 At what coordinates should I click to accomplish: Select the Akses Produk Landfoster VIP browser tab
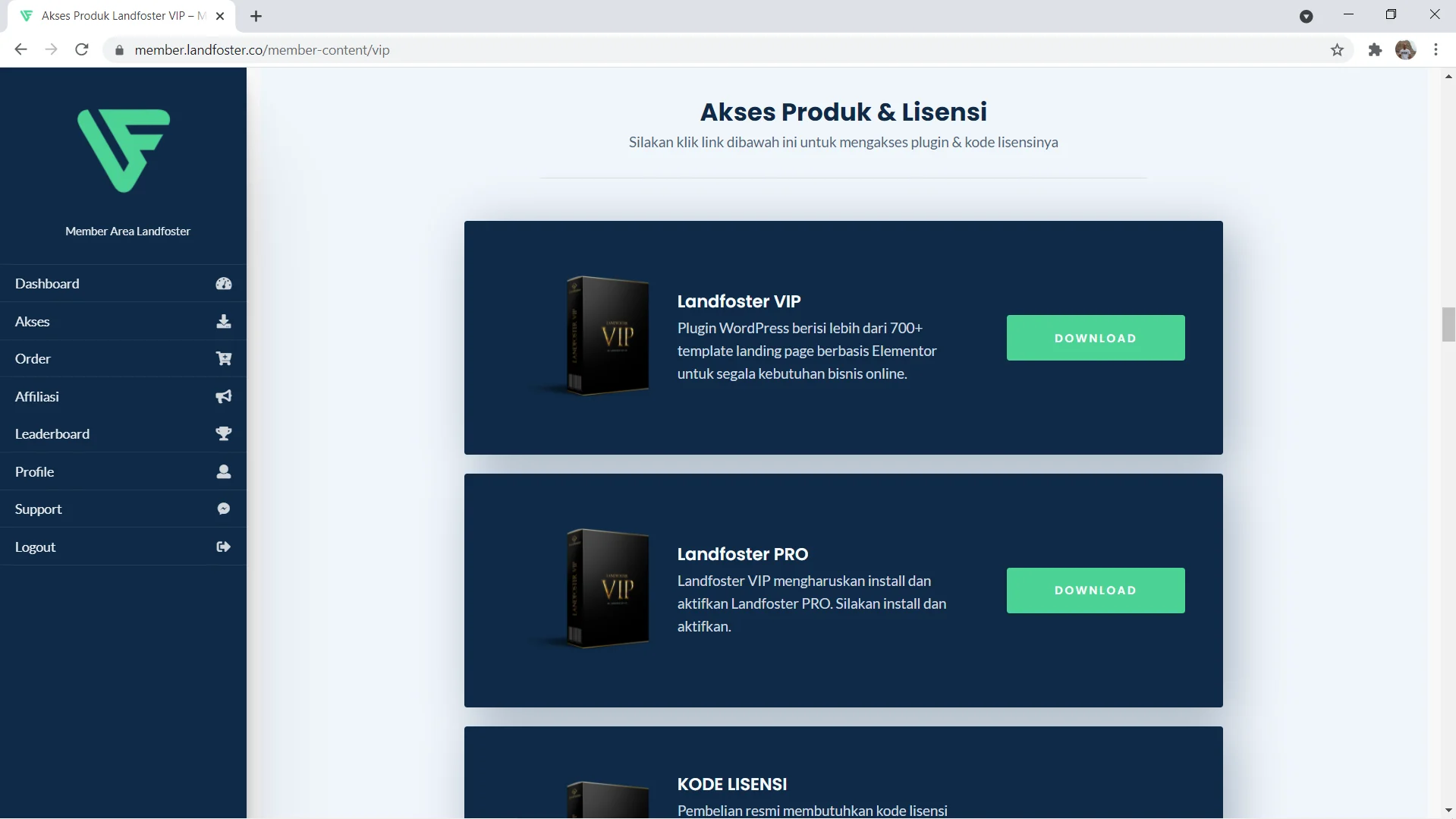[x=121, y=16]
